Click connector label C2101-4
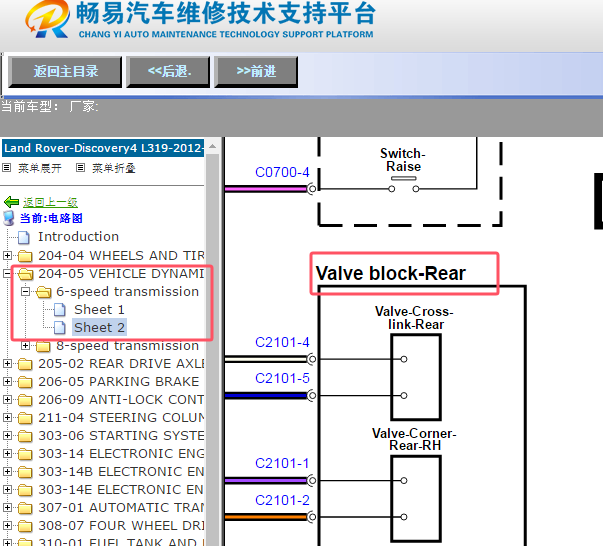The image size is (603, 546). point(282,342)
